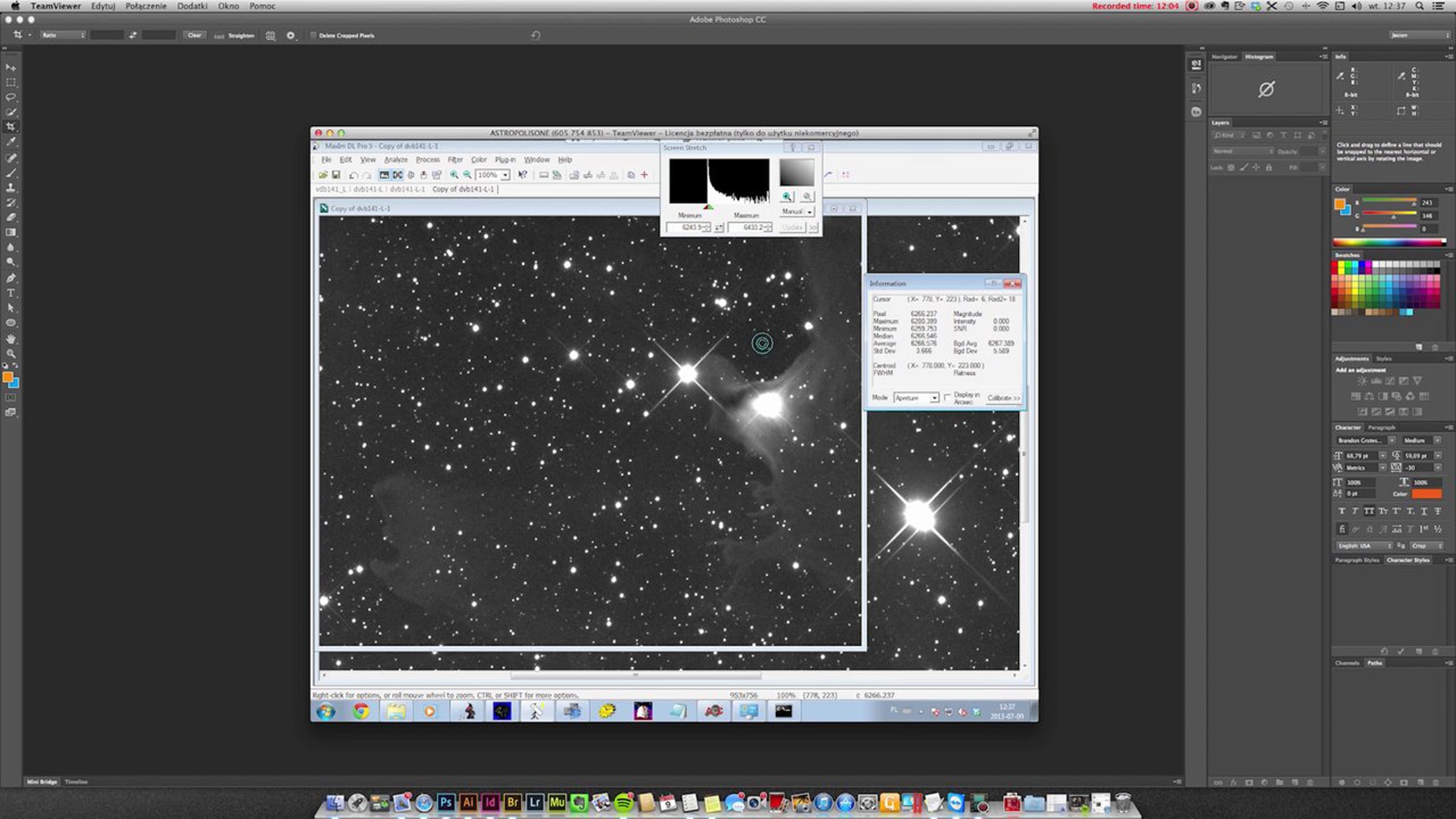Screen dimensions: 1456x819
Task: Save icon in MaxIm DL toolbar
Action: tap(336, 175)
